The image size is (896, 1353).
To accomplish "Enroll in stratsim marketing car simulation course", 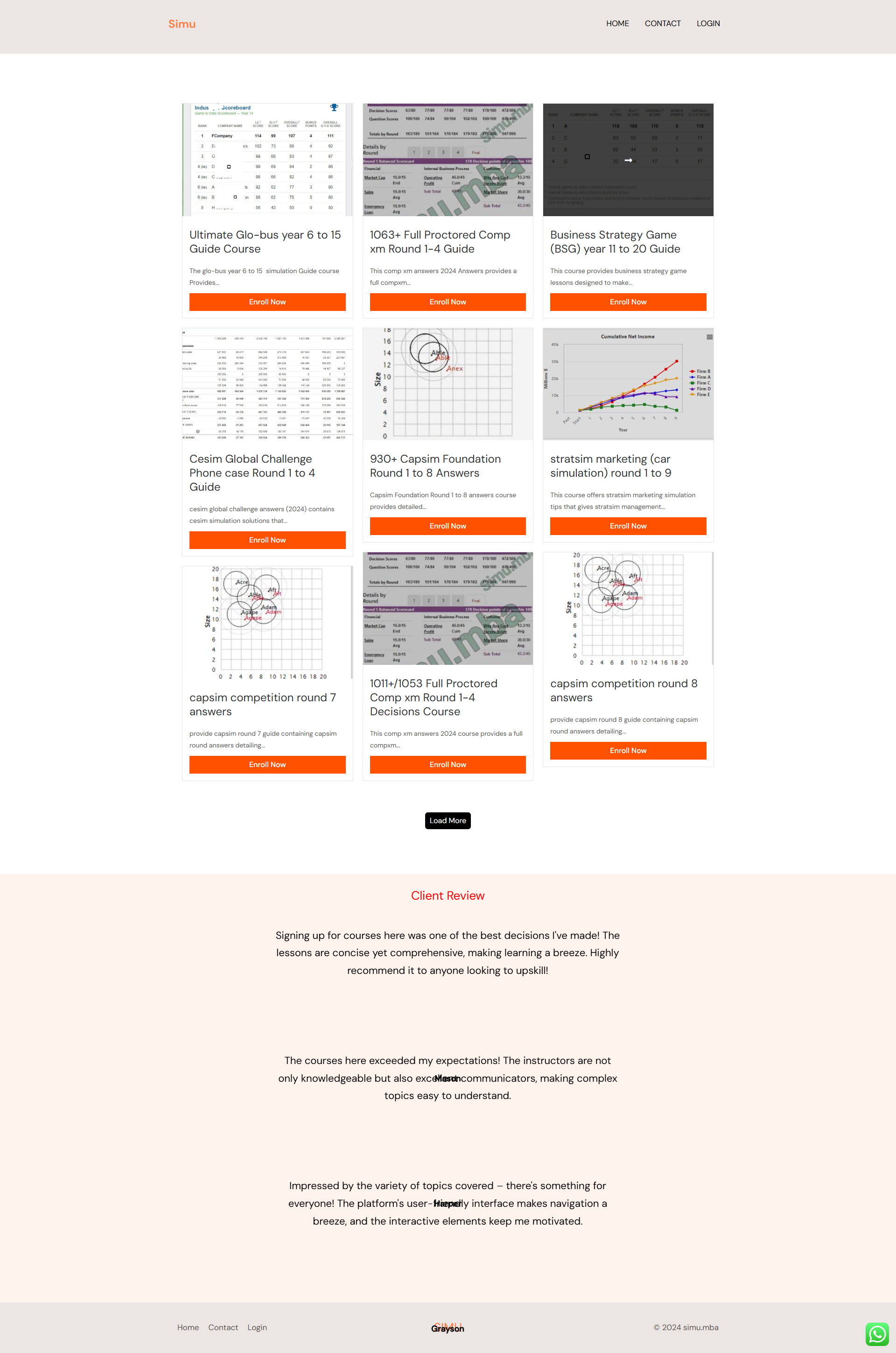I will [x=628, y=526].
